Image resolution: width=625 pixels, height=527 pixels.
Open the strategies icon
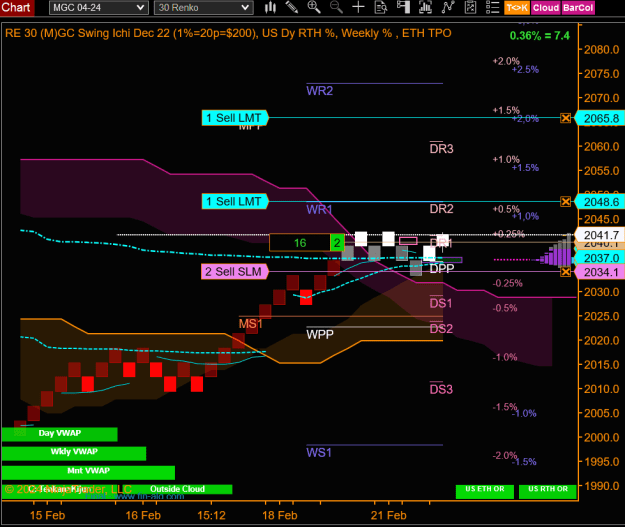470,7
